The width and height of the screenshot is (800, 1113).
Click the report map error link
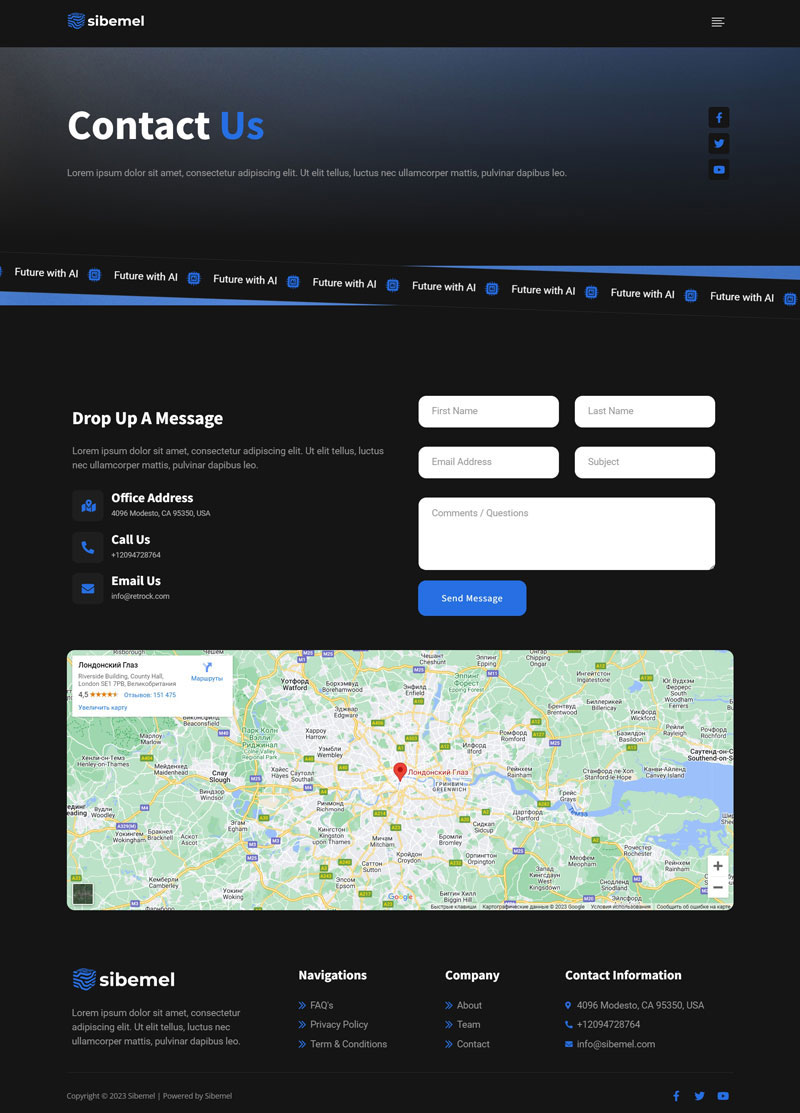click(x=693, y=906)
